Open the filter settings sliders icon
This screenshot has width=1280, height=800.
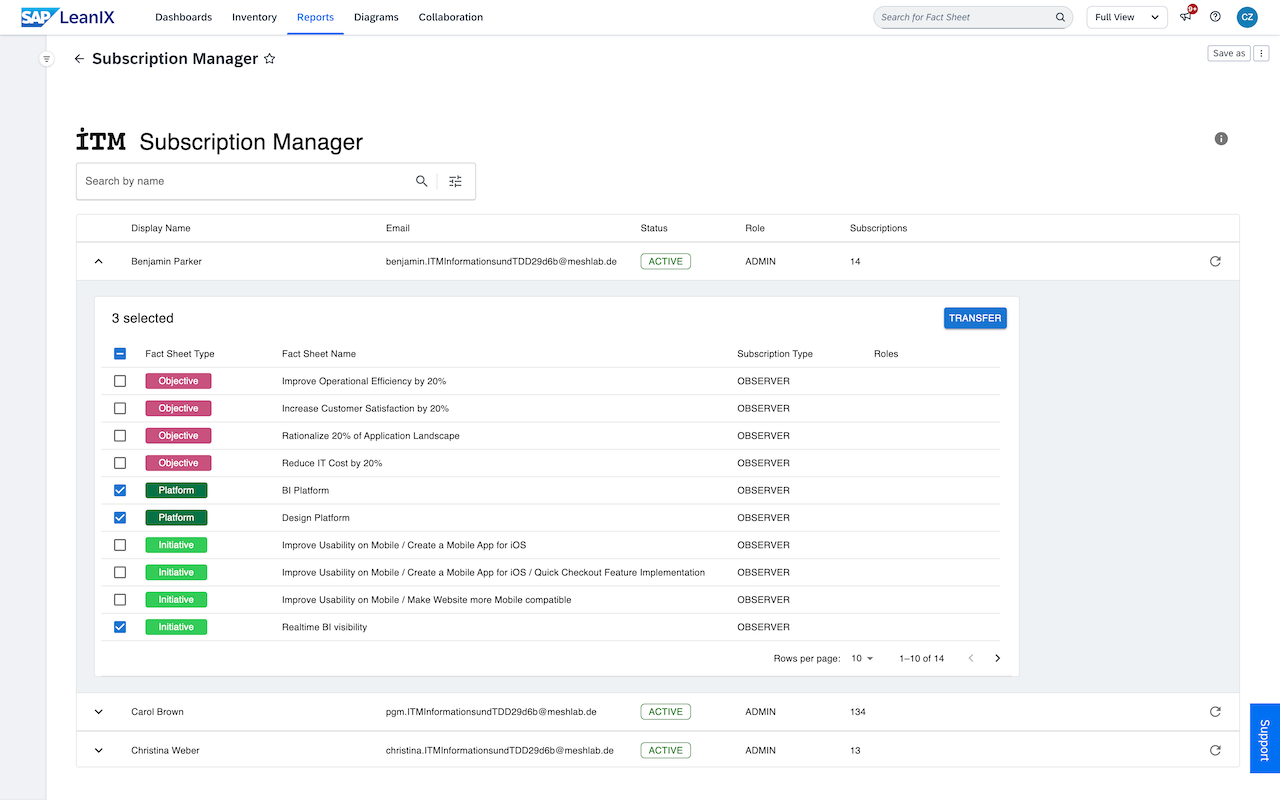click(456, 181)
